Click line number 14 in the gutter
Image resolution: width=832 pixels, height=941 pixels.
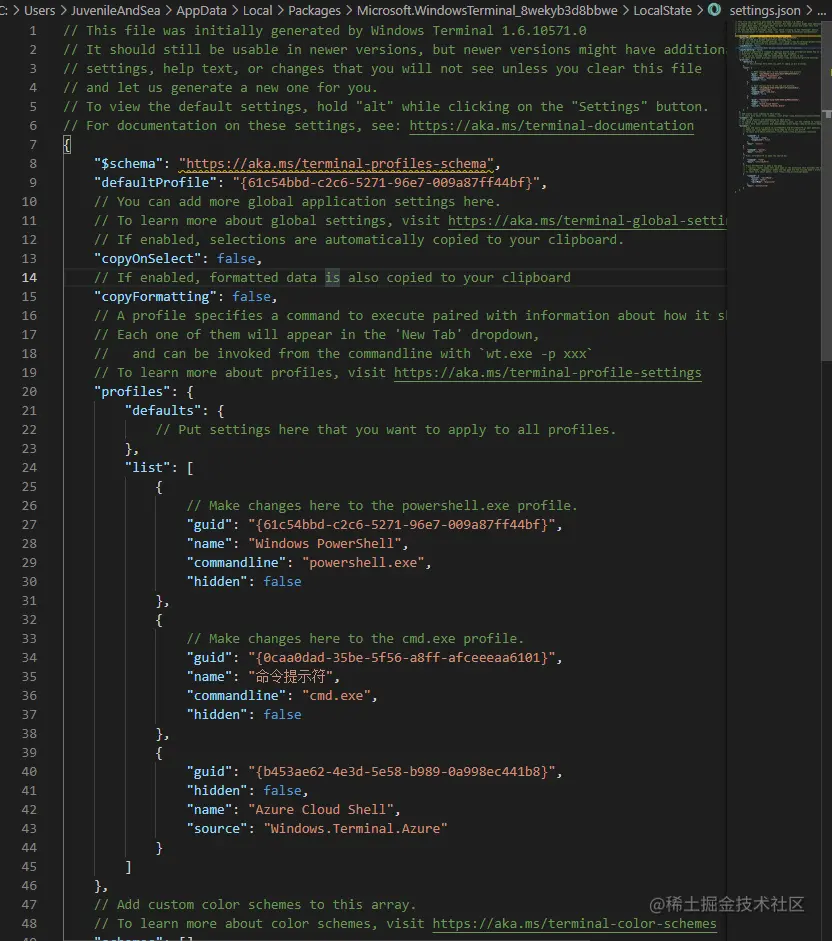click(29, 277)
